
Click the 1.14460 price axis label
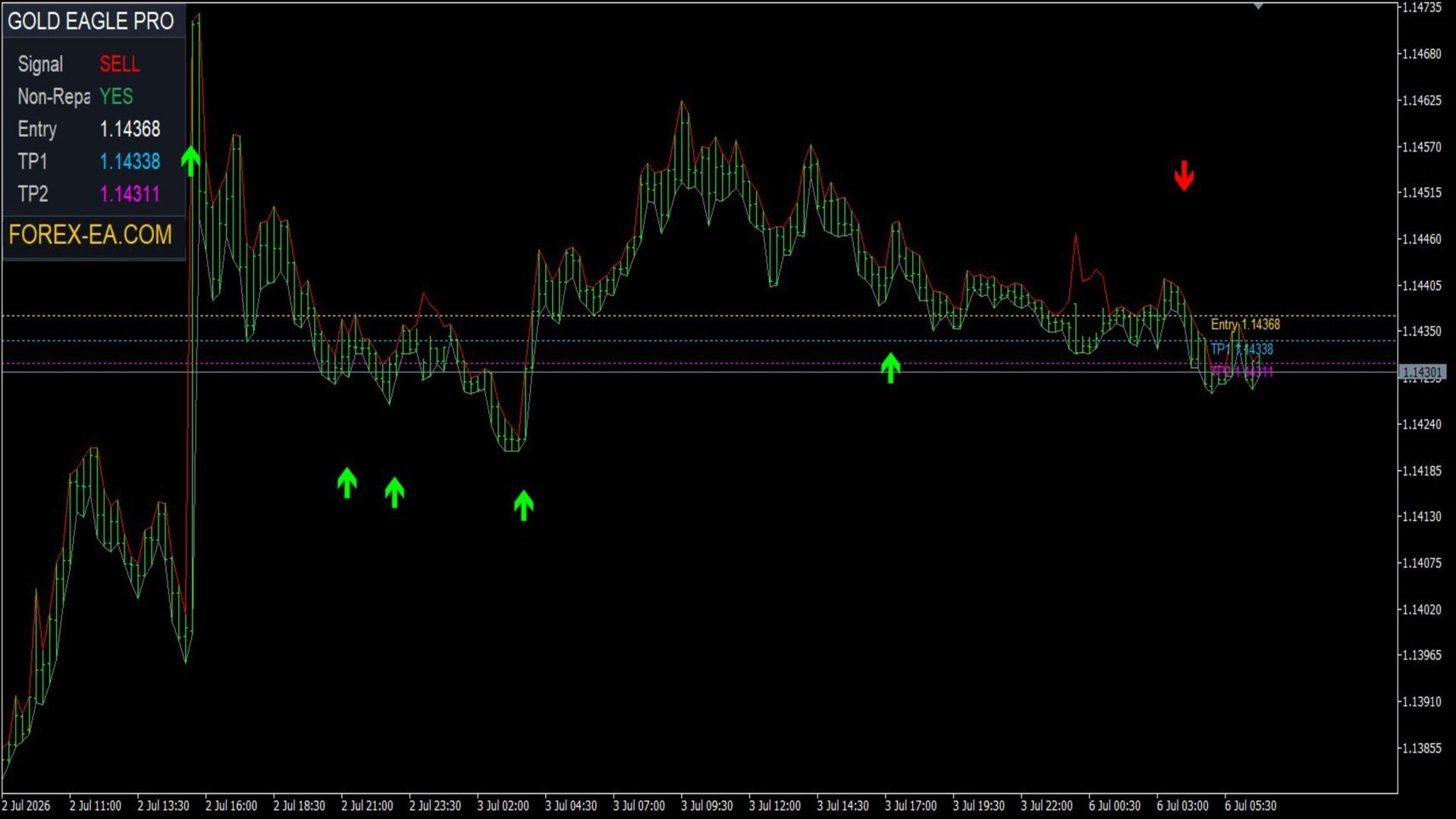pos(1420,239)
